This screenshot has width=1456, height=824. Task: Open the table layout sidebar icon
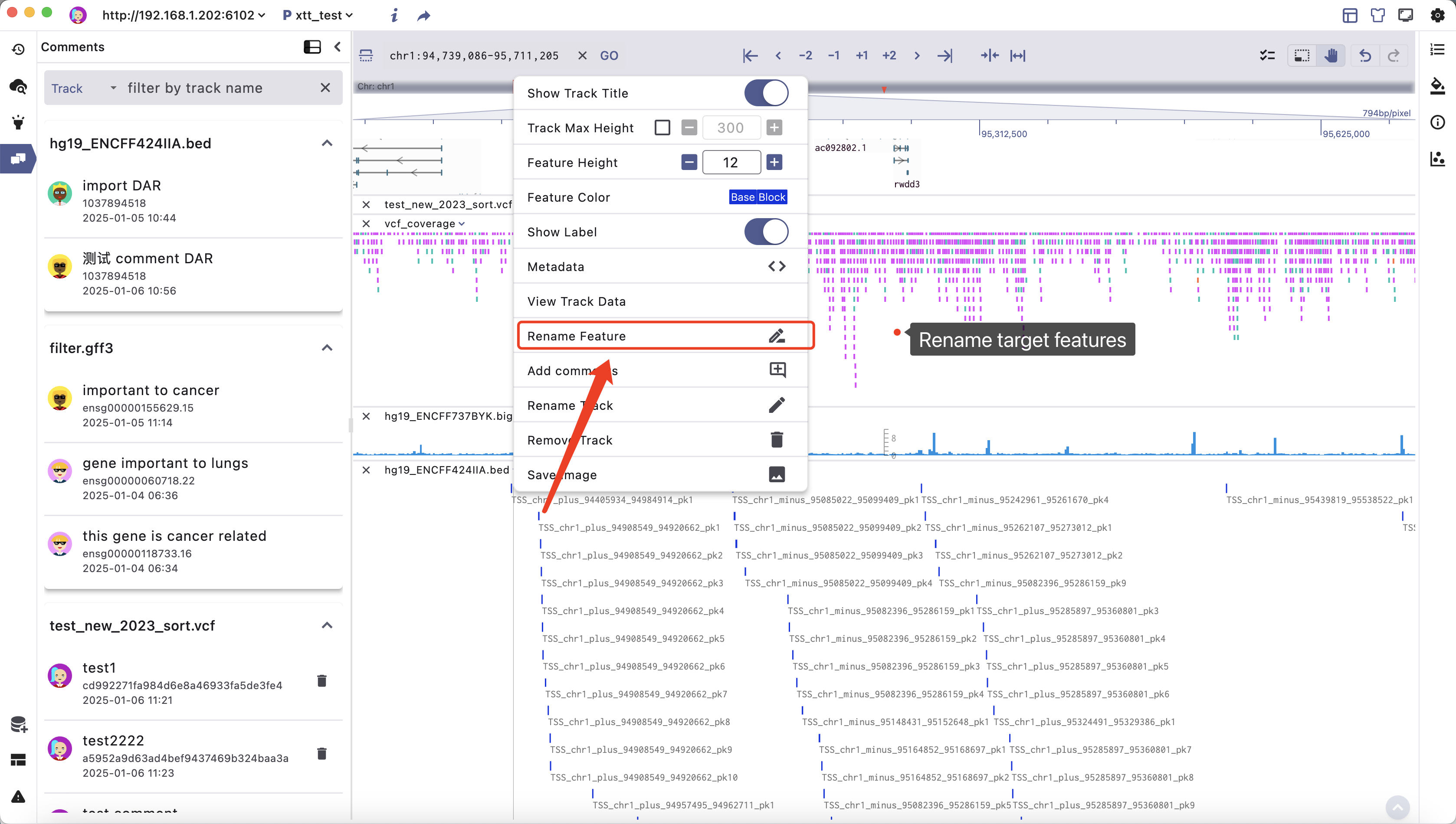[18, 760]
